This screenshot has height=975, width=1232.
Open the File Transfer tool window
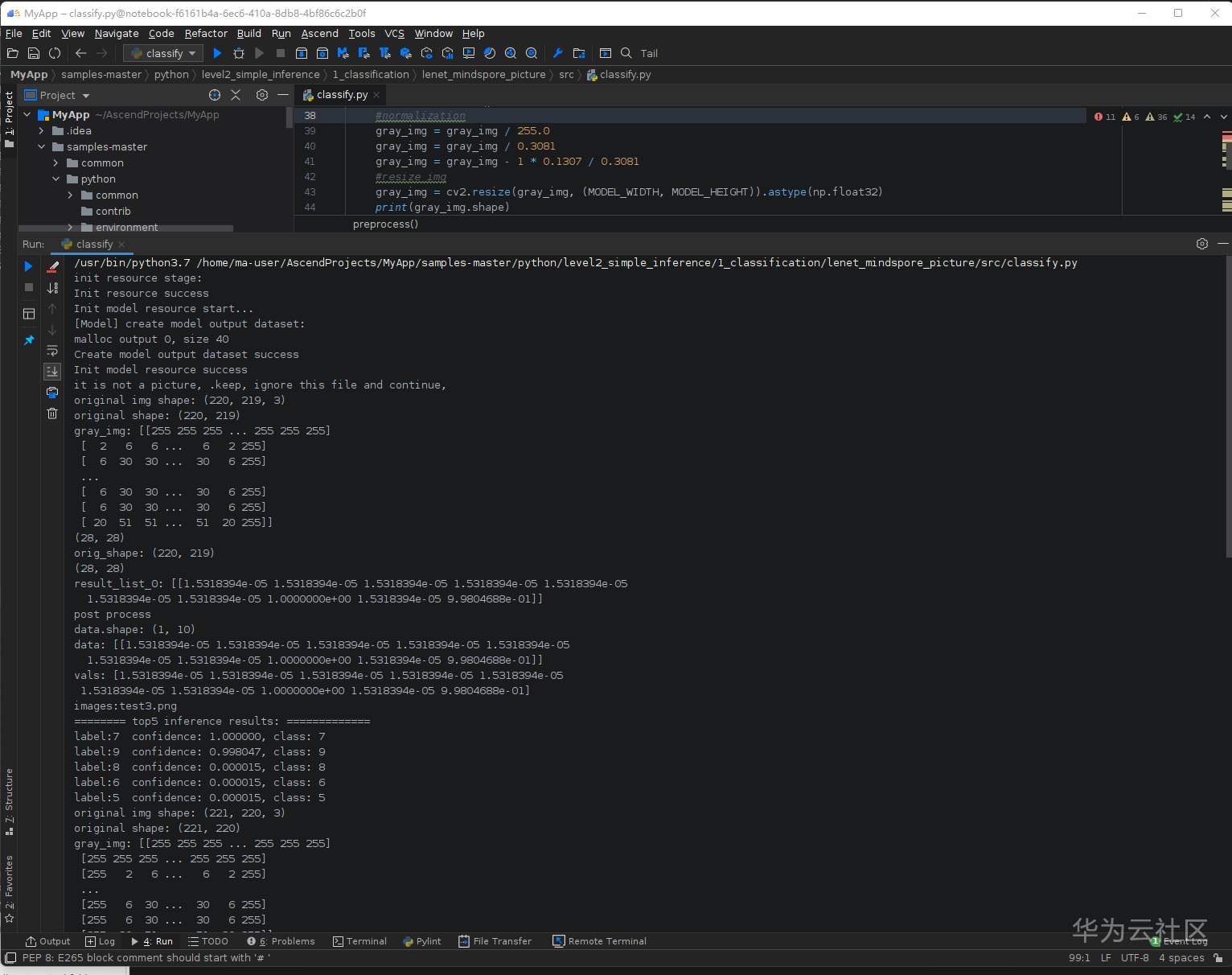(495, 941)
